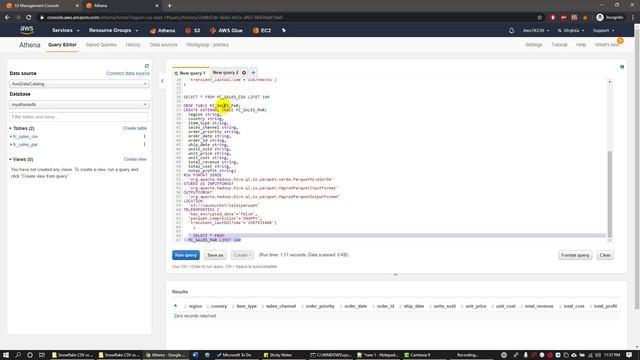Screen dimensions: 640x360
Task: Go back in the browser
Action: click(7, 18)
